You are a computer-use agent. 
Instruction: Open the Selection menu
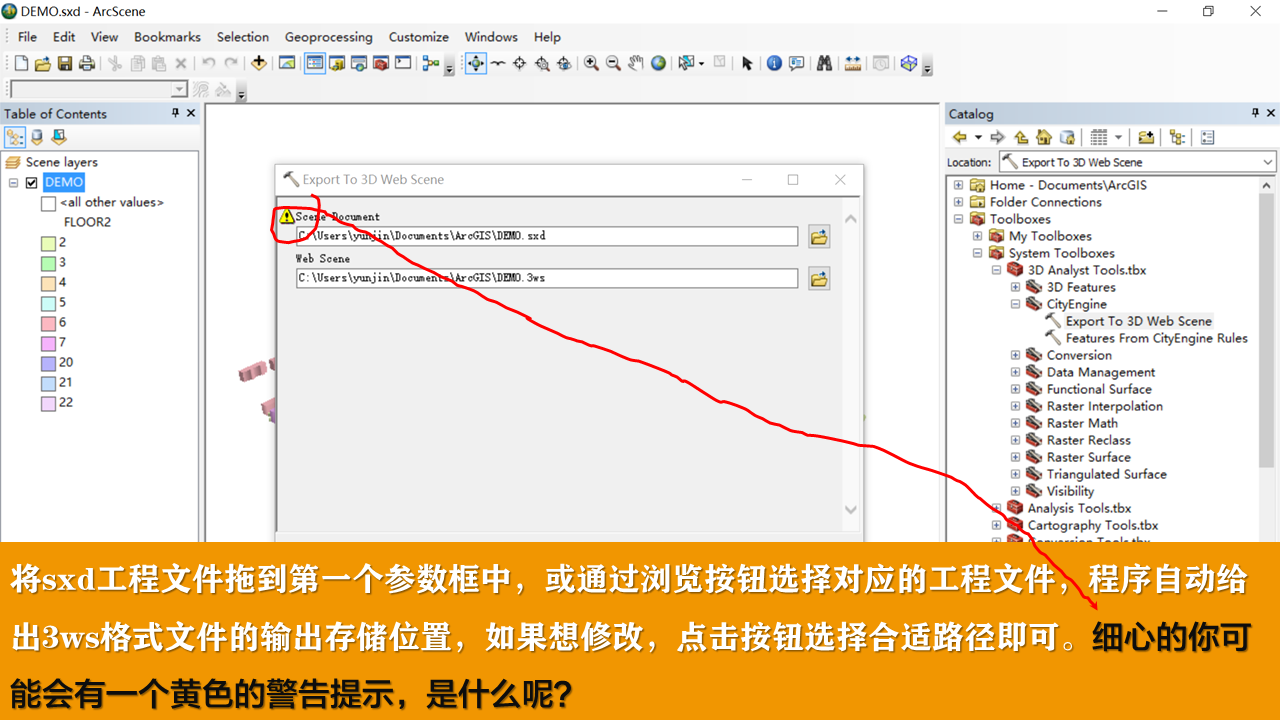click(x=243, y=37)
